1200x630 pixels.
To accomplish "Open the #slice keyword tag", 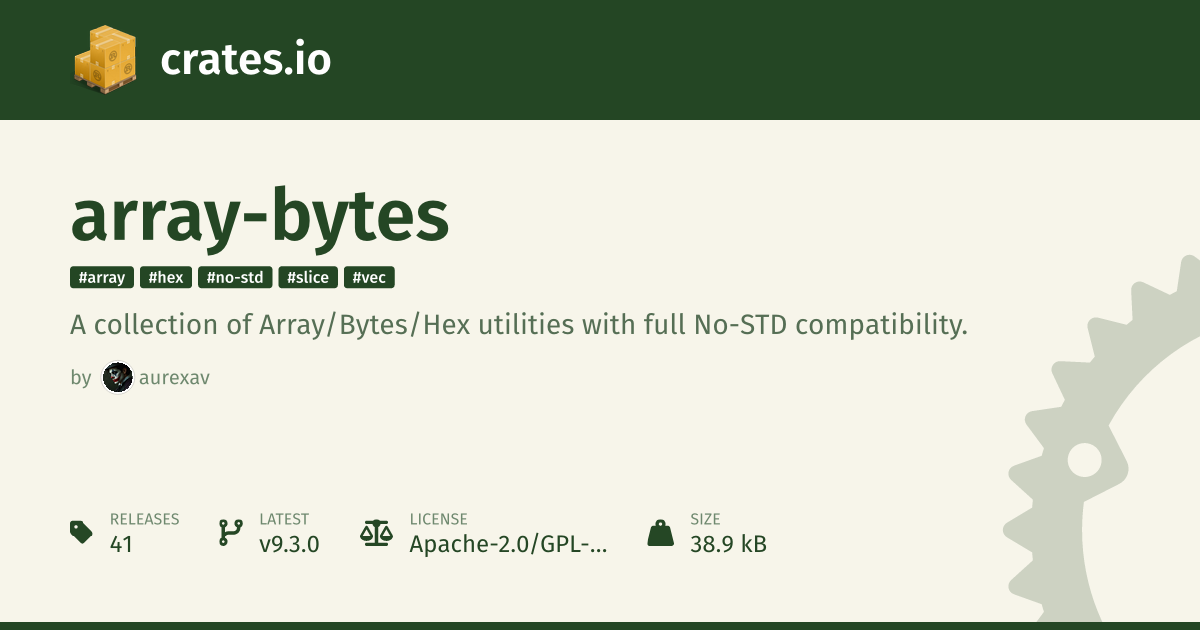I will [308, 278].
